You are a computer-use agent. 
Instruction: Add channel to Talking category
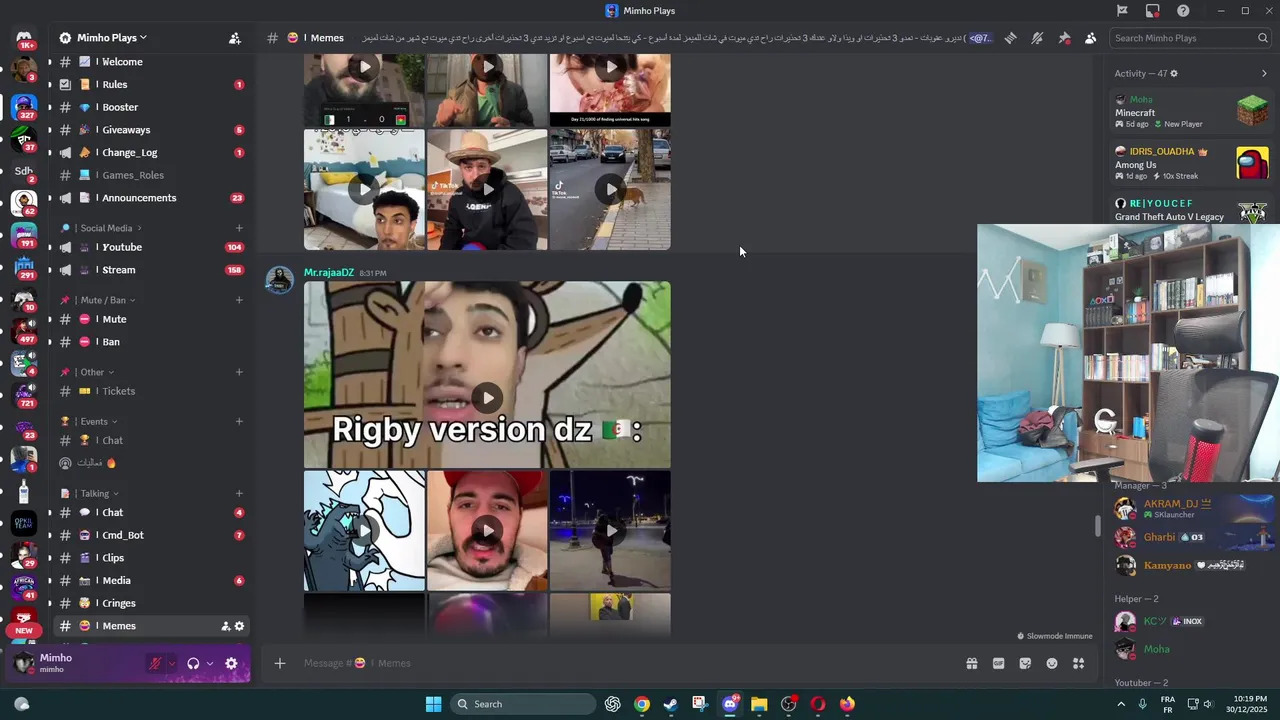[x=239, y=493]
